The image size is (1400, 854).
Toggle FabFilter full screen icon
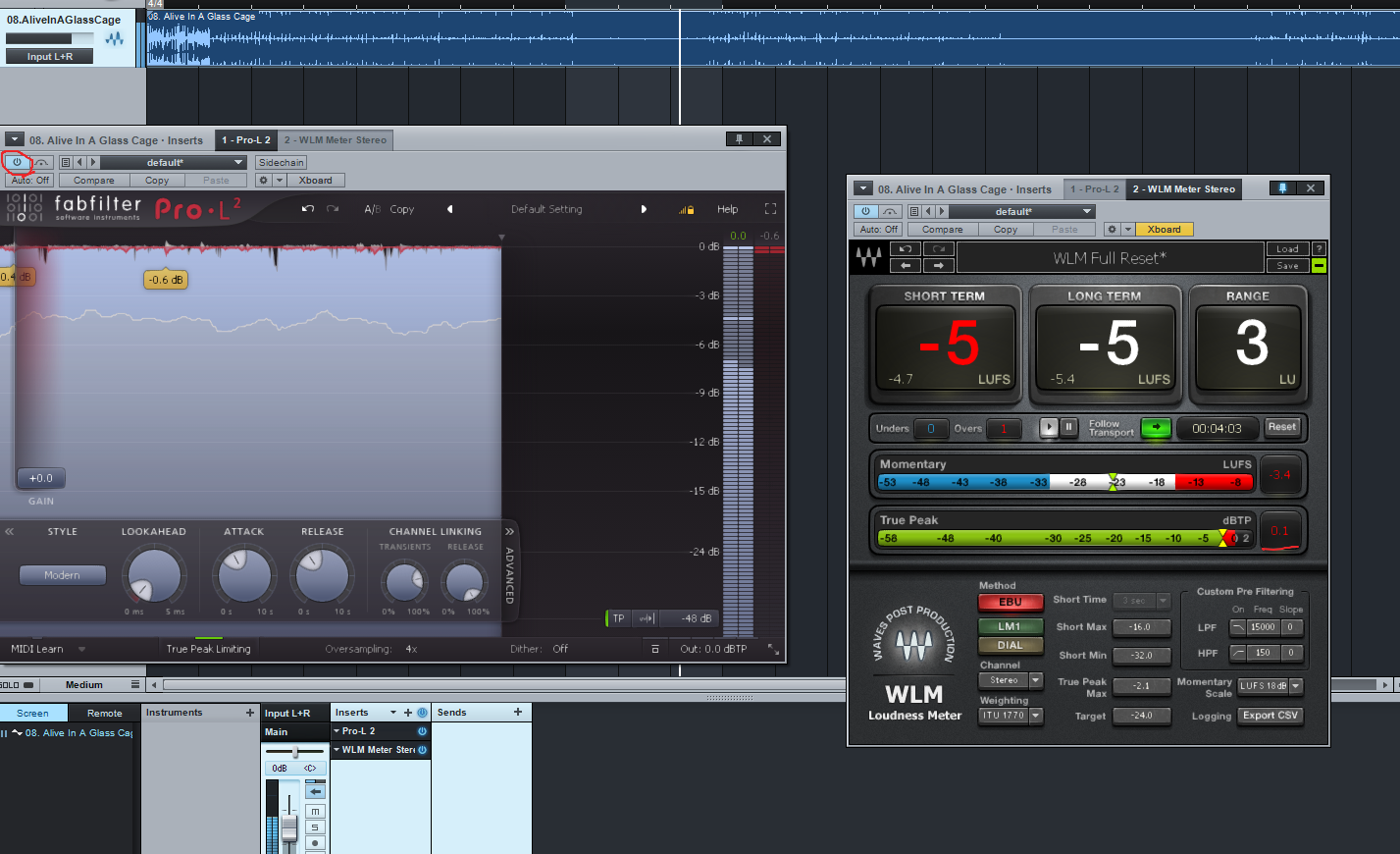(770, 209)
